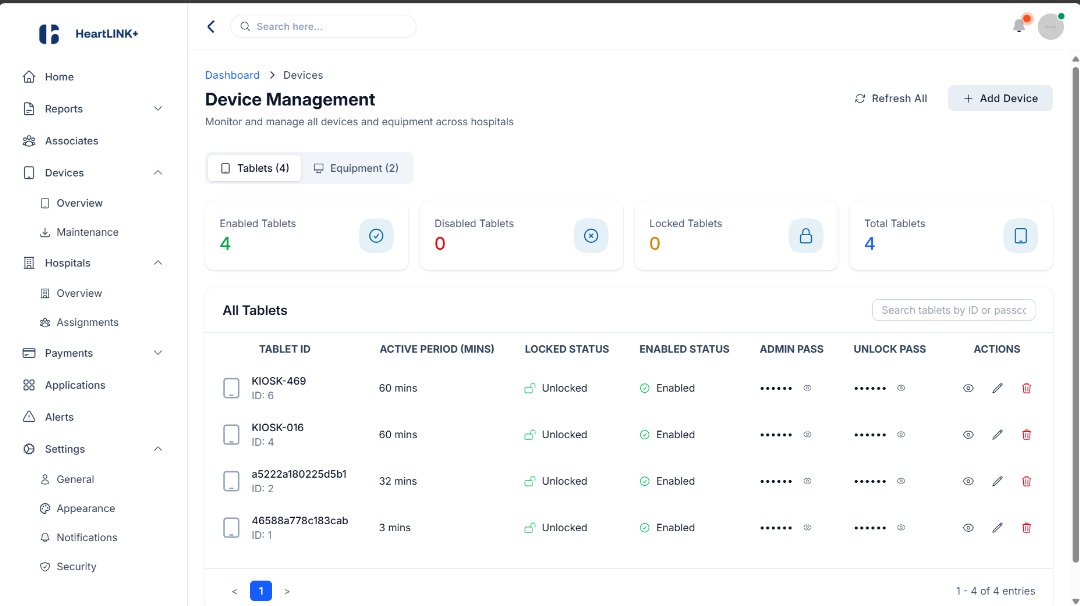The width and height of the screenshot is (1080, 606).
Task: Switch to the Equipment (2) tab
Action: tap(356, 168)
